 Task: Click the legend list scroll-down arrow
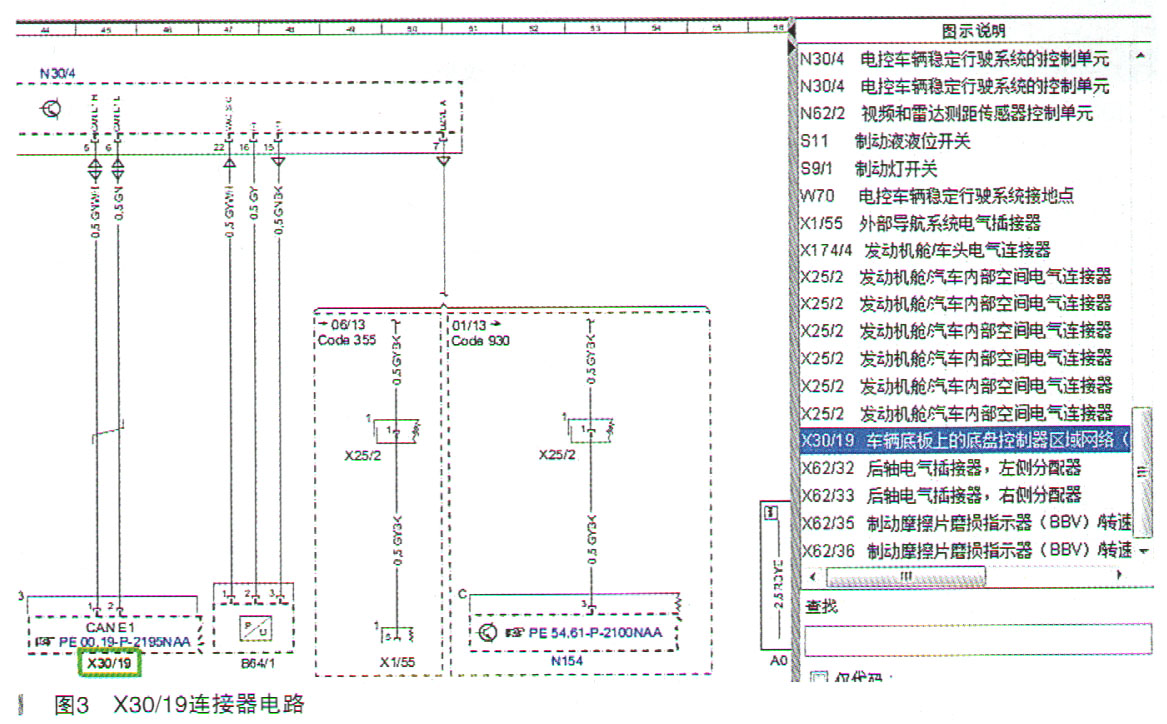coord(1142,551)
